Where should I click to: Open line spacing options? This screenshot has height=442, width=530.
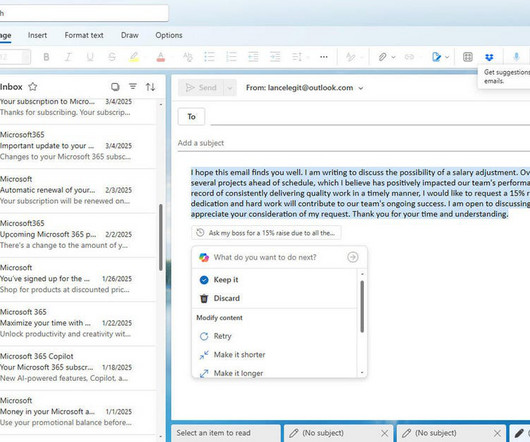[297, 57]
